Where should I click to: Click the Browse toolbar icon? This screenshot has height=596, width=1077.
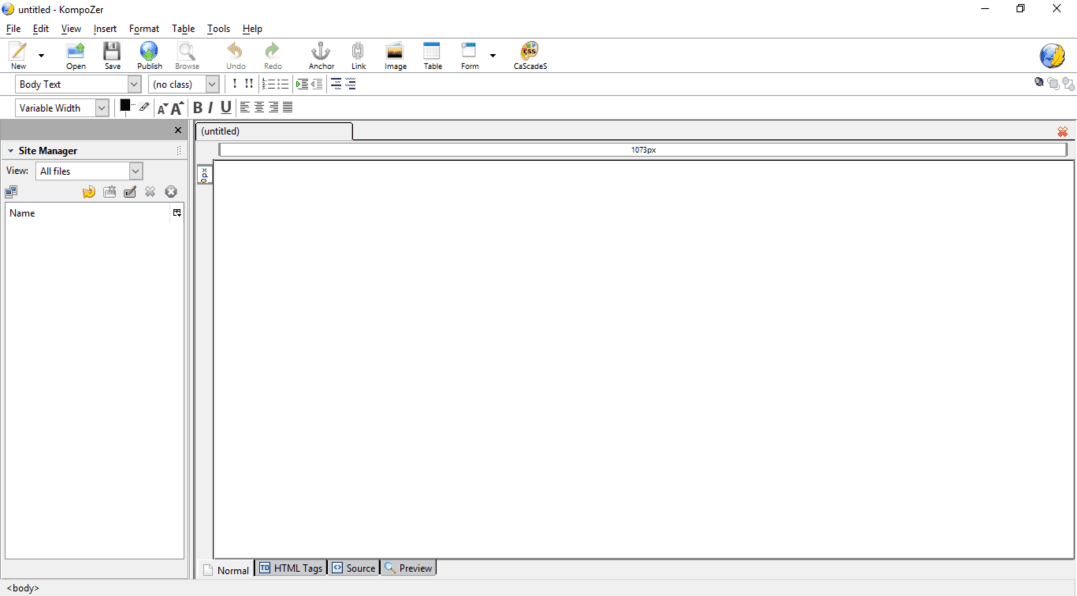click(x=187, y=55)
